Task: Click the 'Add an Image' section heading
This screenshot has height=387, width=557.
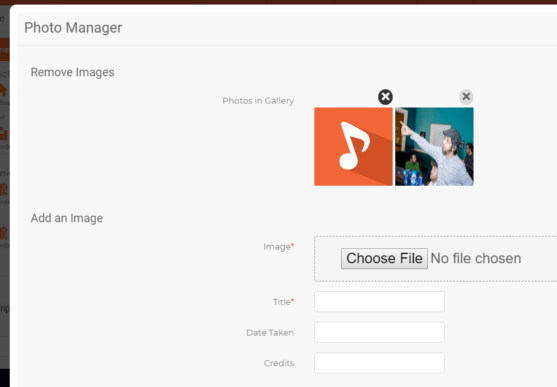Action: tap(67, 218)
